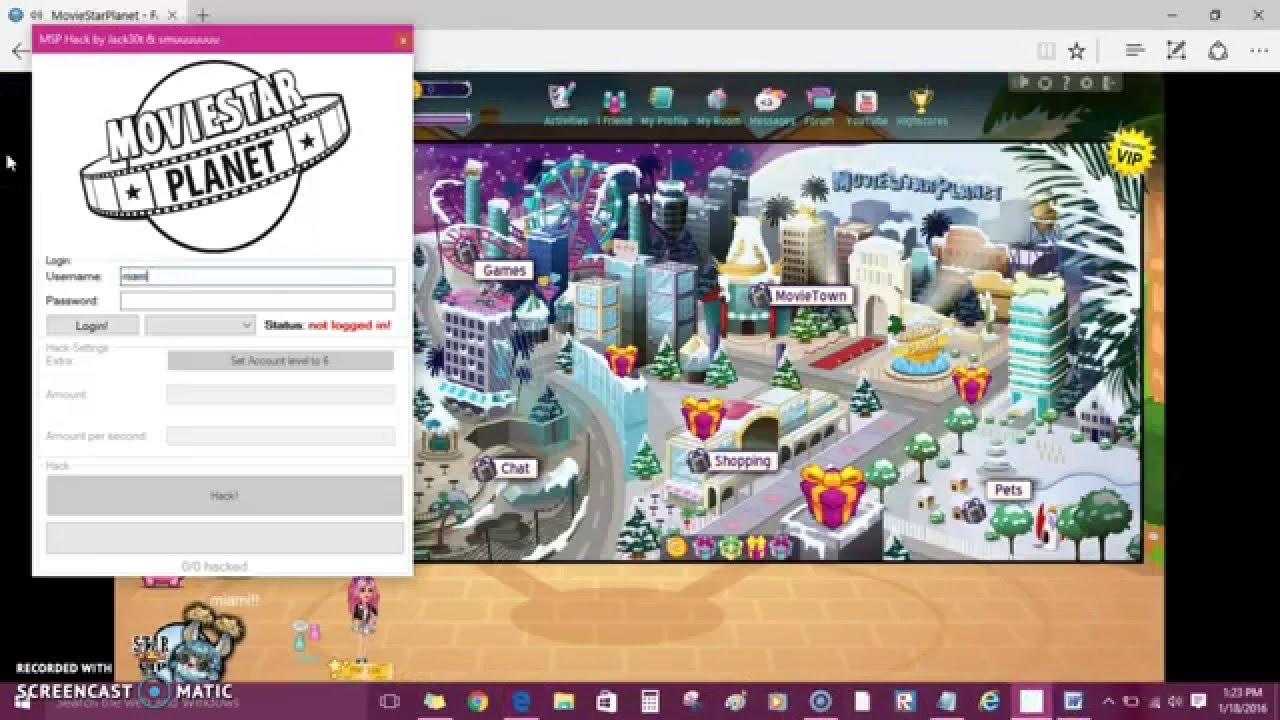This screenshot has height=720, width=1280.
Task: Click the gift box on the ice building
Action: click(621, 359)
